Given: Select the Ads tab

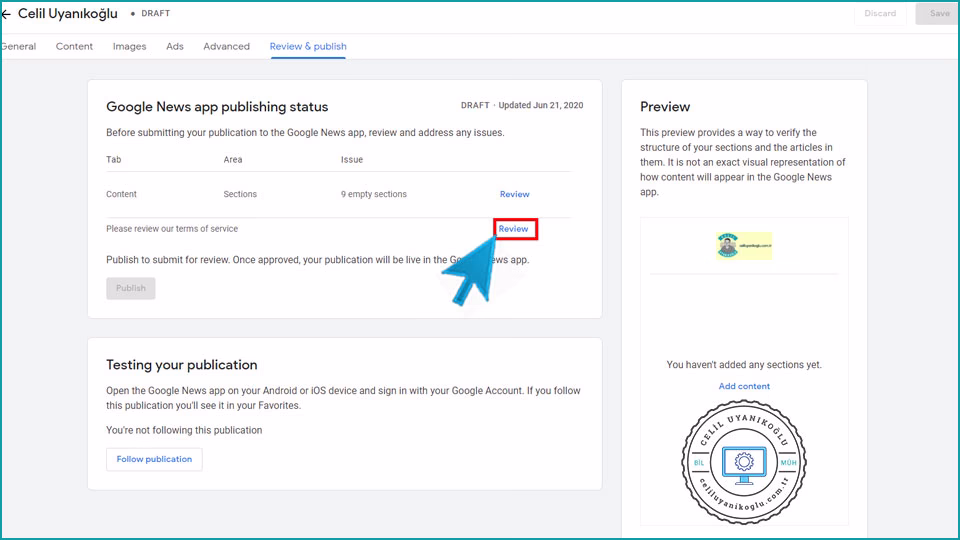Looking at the screenshot, I should point(175,46).
